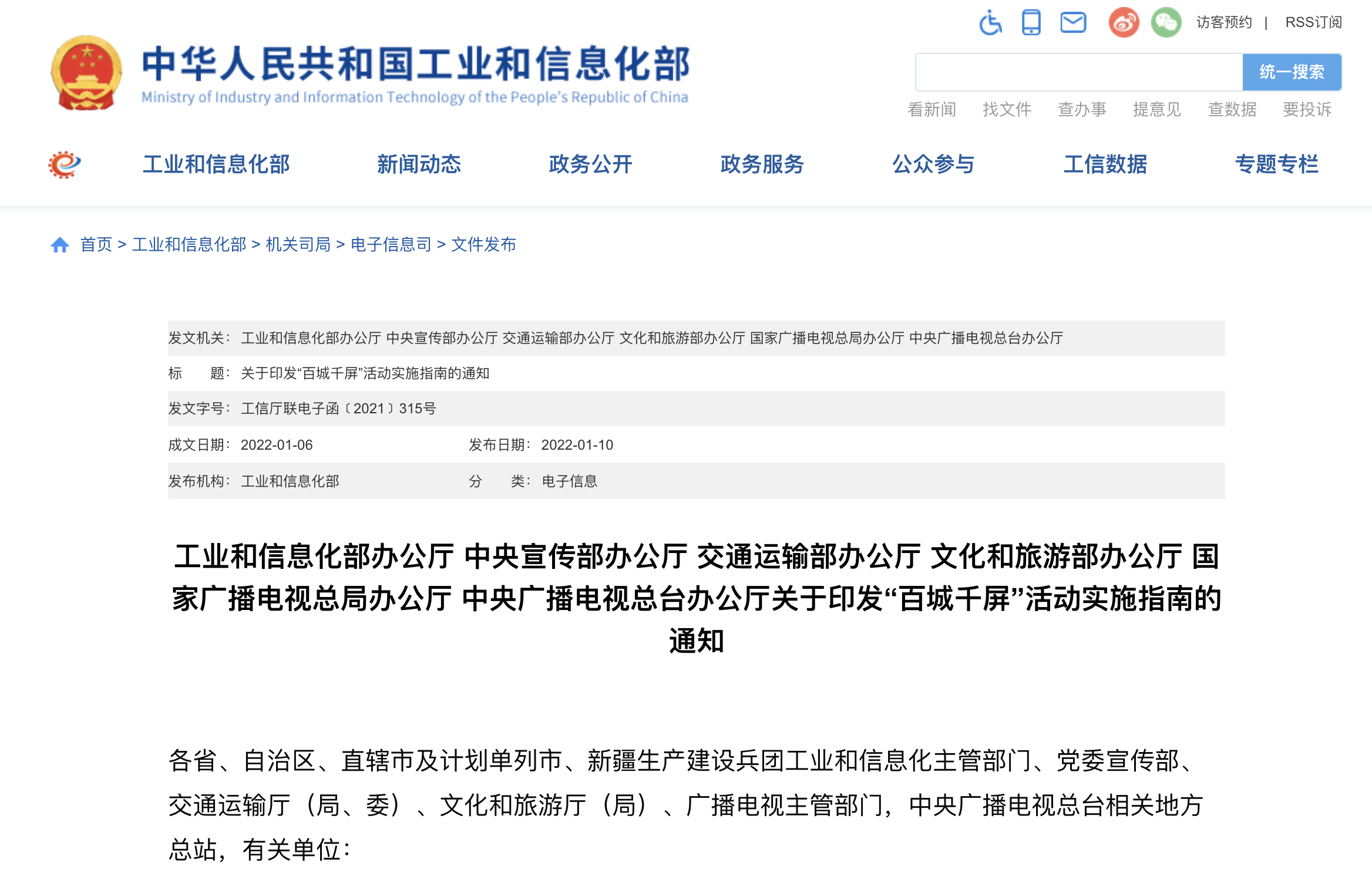The width and height of the screenshot is (1372, 890).
Task: Open the RSS订阅 link
Action: coord(1313,23)
